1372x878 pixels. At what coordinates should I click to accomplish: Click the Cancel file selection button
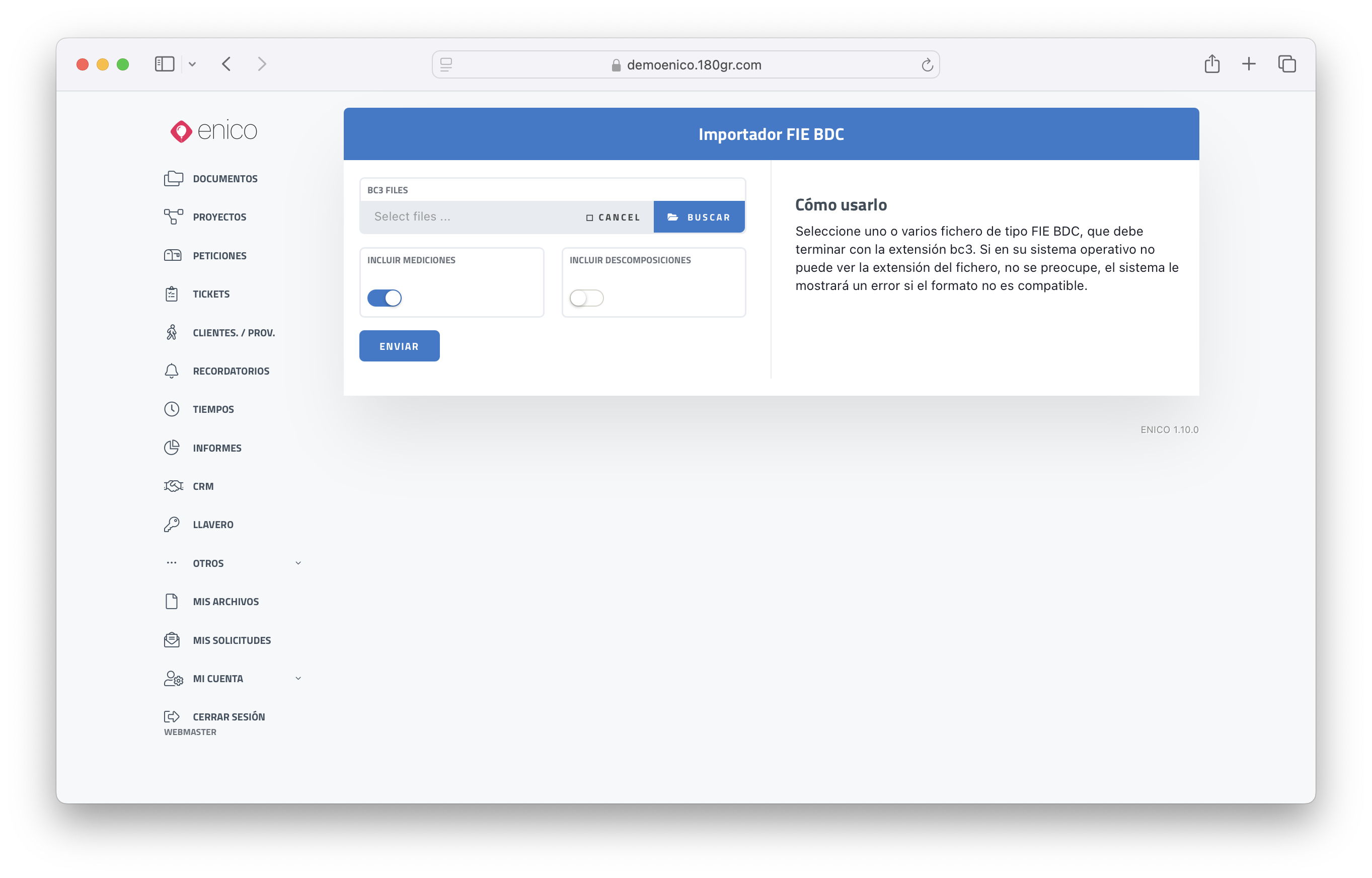click(614, 217)
